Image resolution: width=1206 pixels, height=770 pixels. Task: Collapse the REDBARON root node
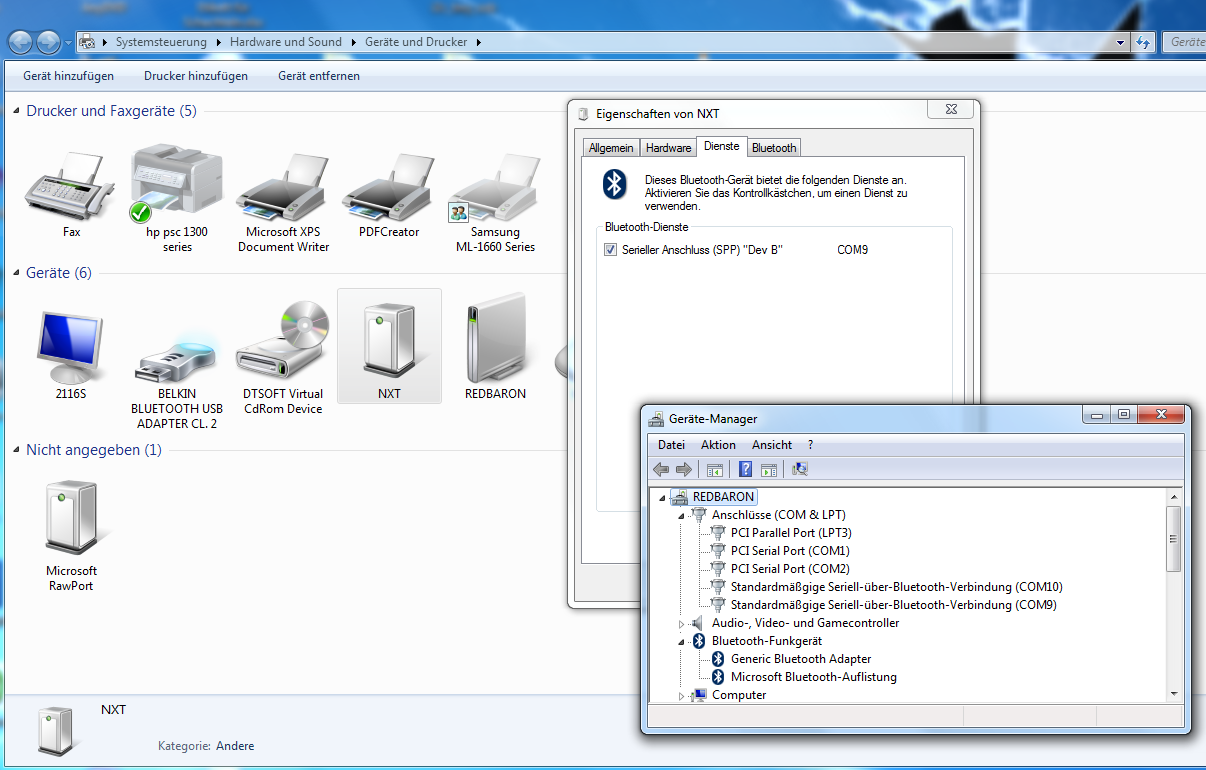point(662,498)
